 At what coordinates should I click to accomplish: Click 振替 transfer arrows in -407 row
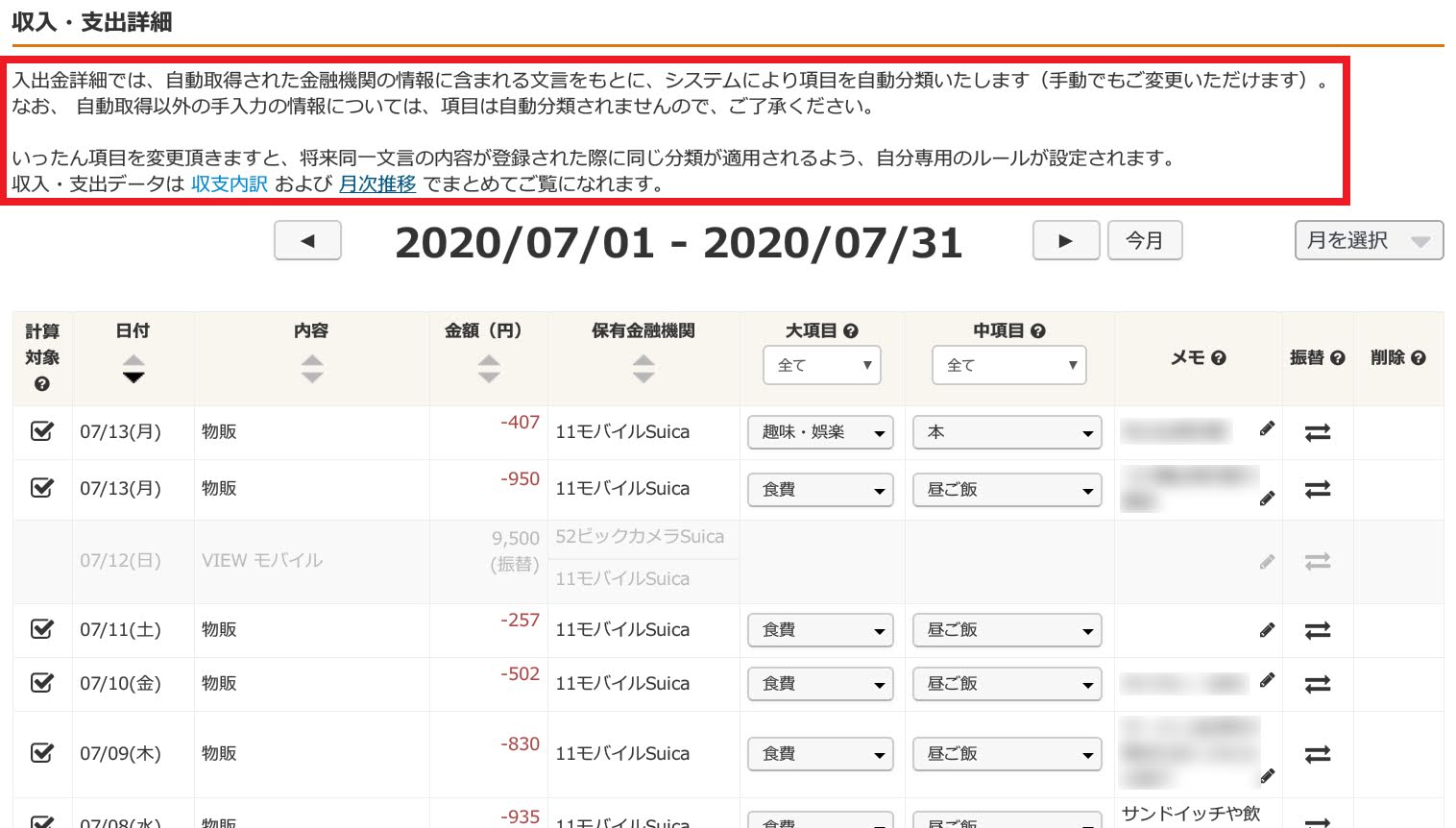[x=1318, y=433]
